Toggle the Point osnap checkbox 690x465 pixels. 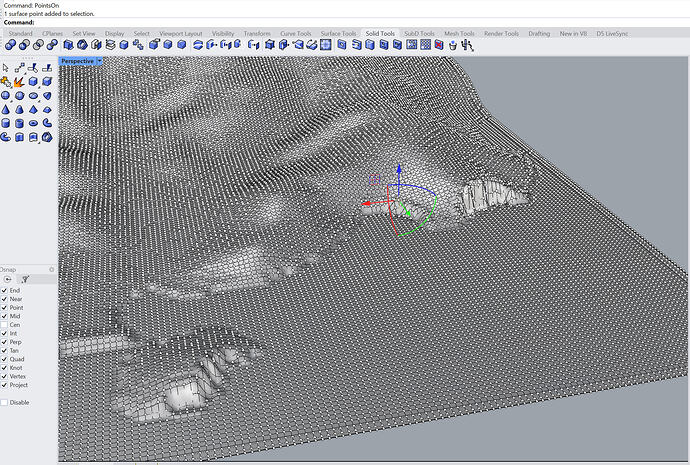(4, 308)
